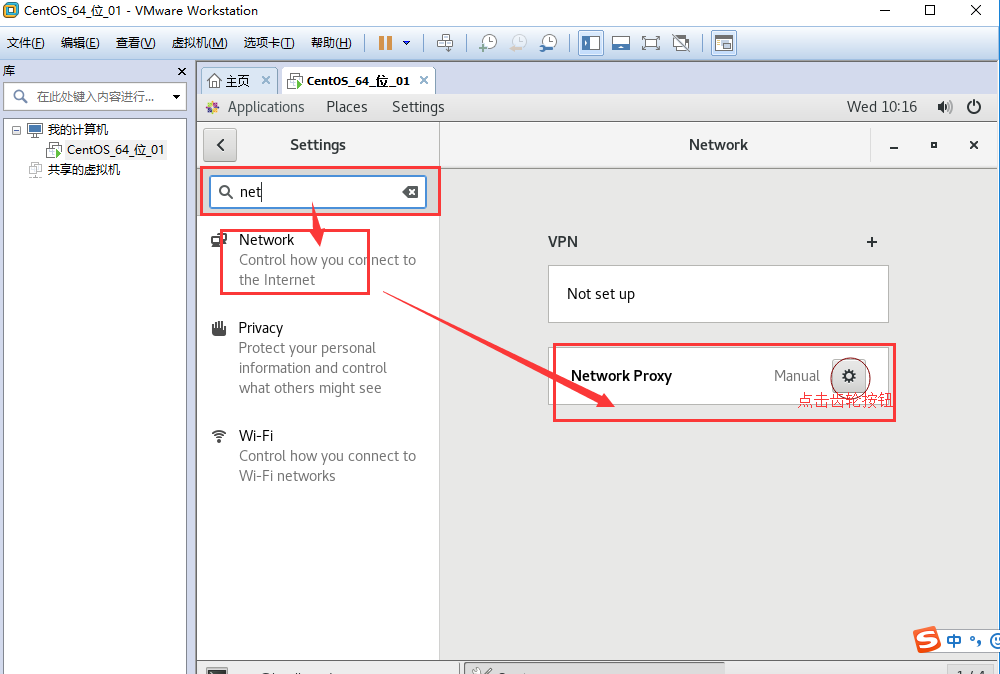Open the library search filter dropdown
The image size is (1000, 674).
[176, 97]
